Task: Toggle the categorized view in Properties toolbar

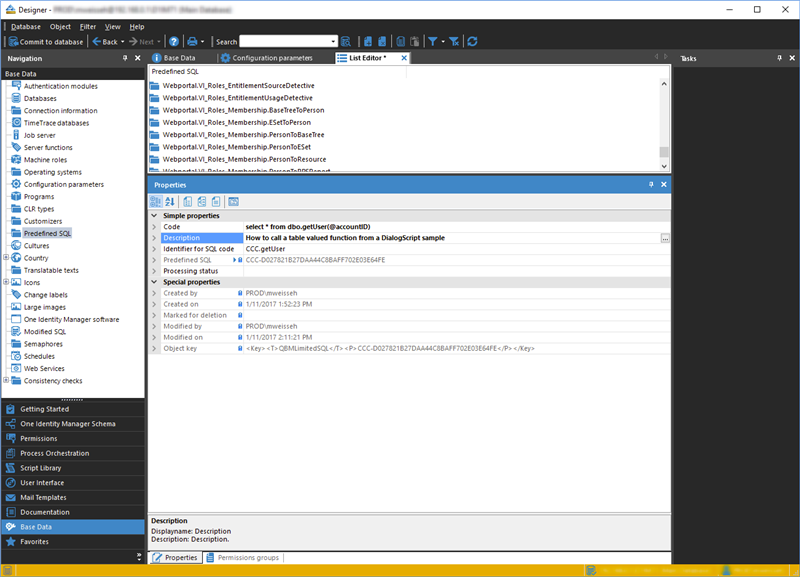Action: 156,201
